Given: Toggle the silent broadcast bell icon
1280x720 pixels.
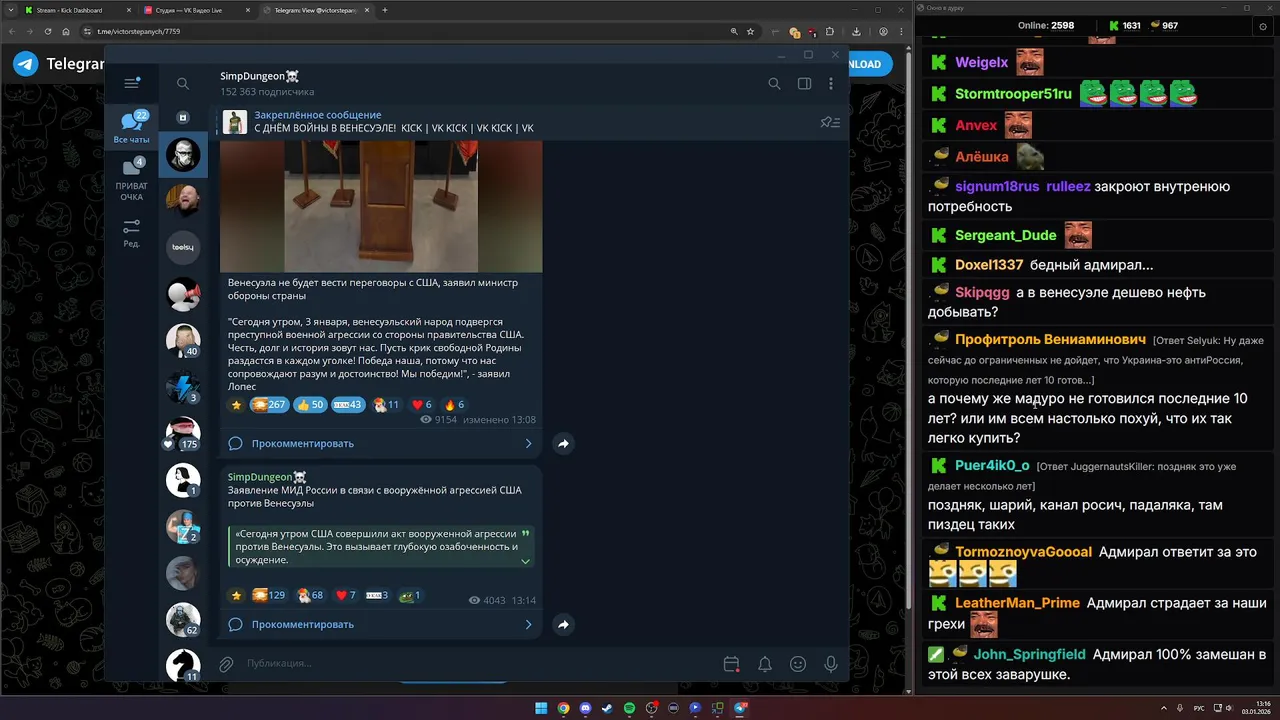Looking at the screenshot, I should tap(765, 664).
